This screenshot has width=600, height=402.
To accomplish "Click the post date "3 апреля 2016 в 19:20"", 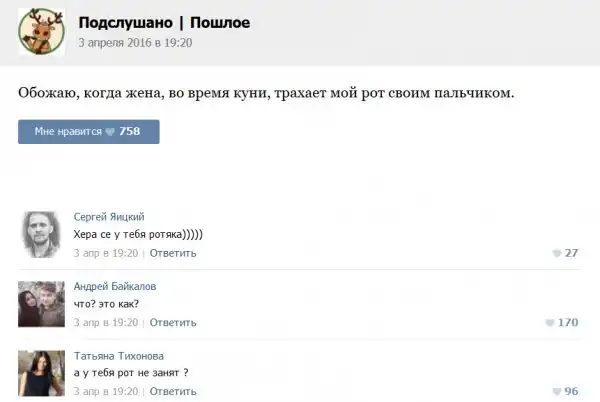I will 135,44.
